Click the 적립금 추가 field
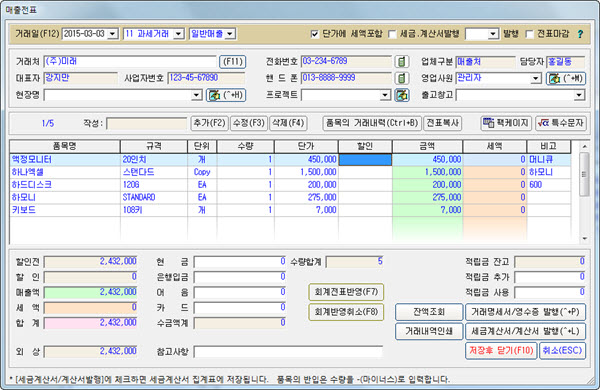This screenshot has width=600, height=390. (550, 277)
